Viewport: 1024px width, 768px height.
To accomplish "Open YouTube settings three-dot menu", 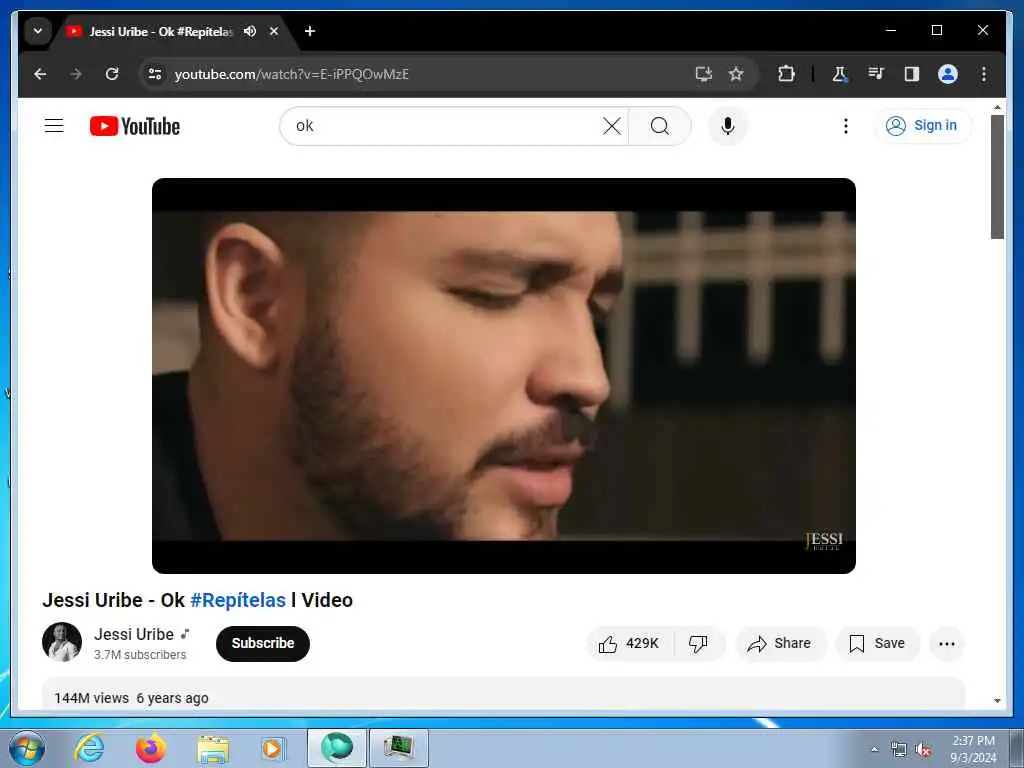I will tap(846, 126).
